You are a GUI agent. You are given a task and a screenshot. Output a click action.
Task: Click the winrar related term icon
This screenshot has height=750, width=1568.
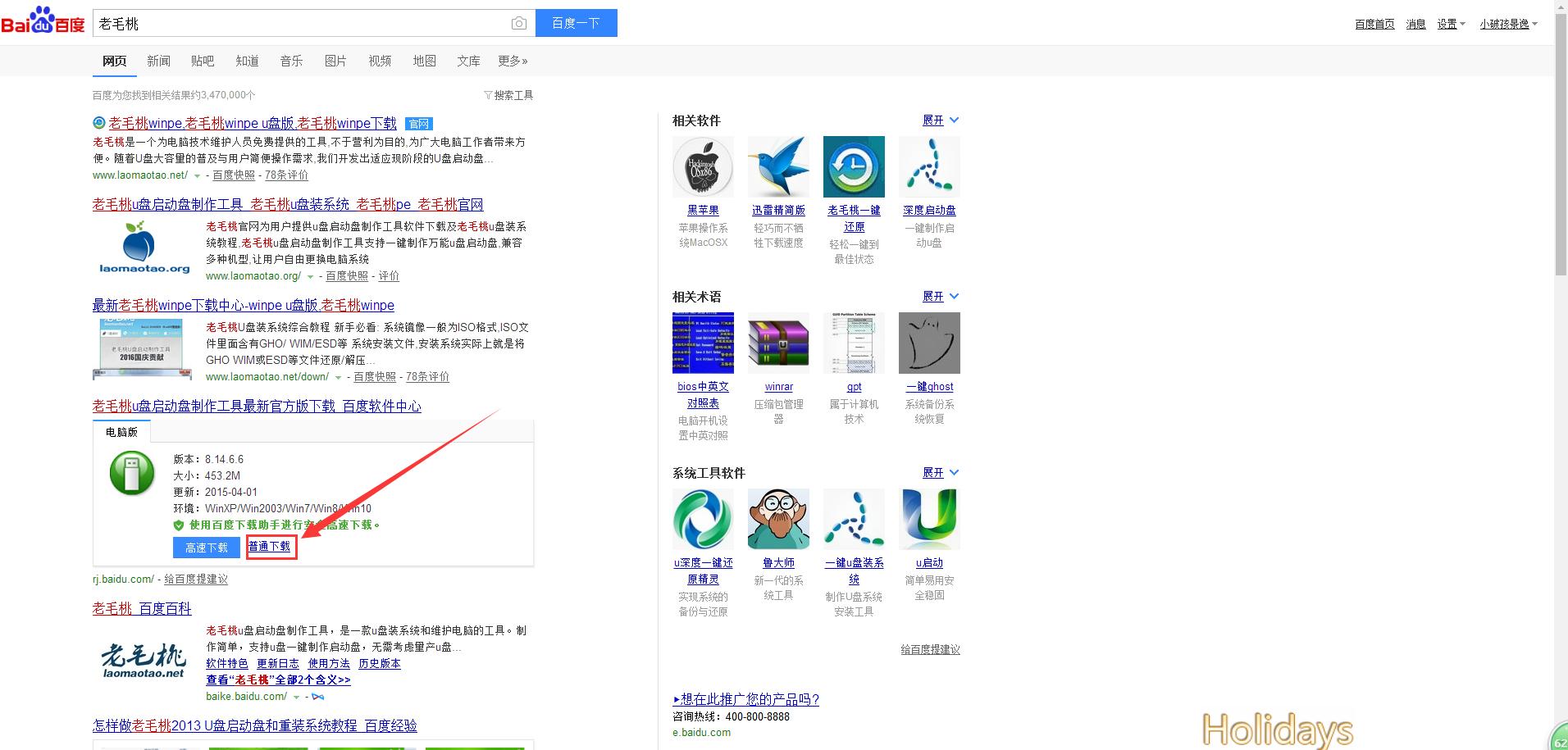pos(777,343)
